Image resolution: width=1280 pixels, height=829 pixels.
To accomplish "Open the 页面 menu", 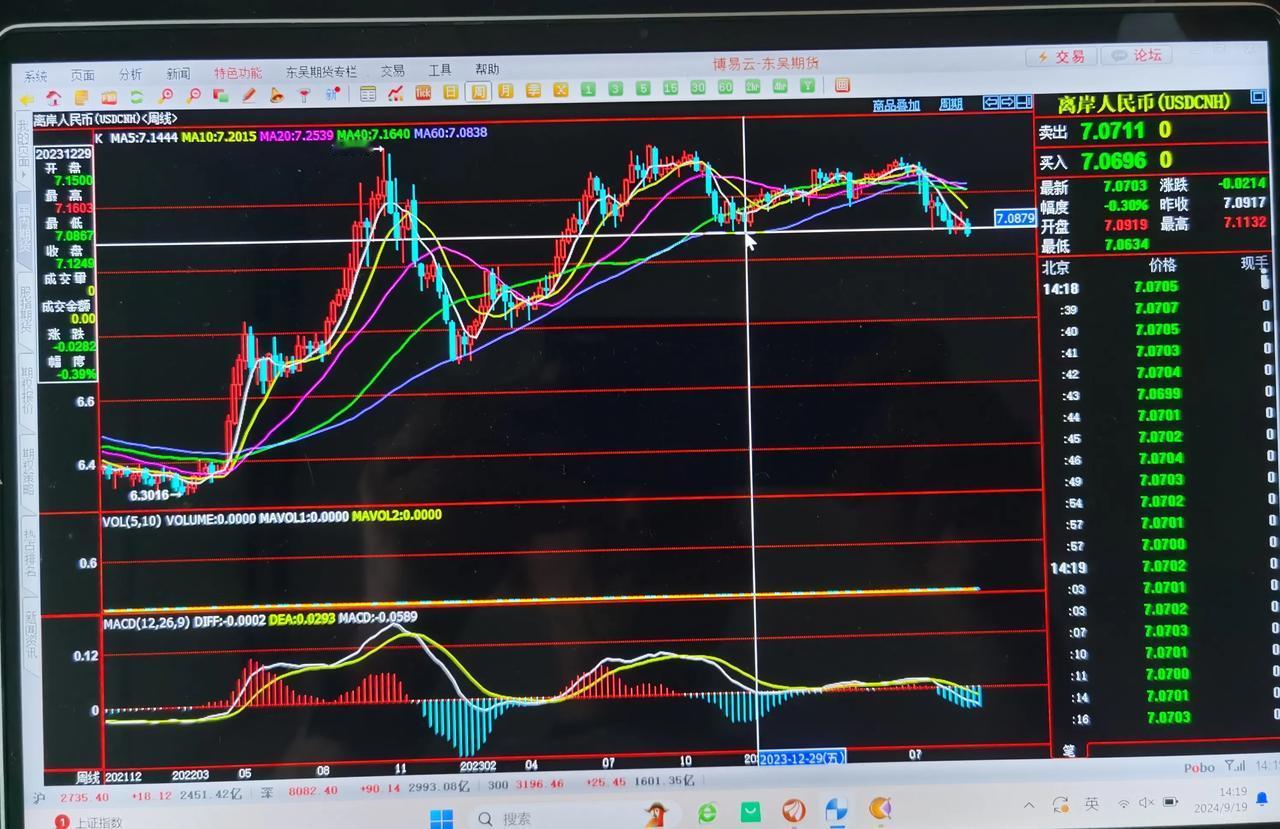I will click(82, 75).
